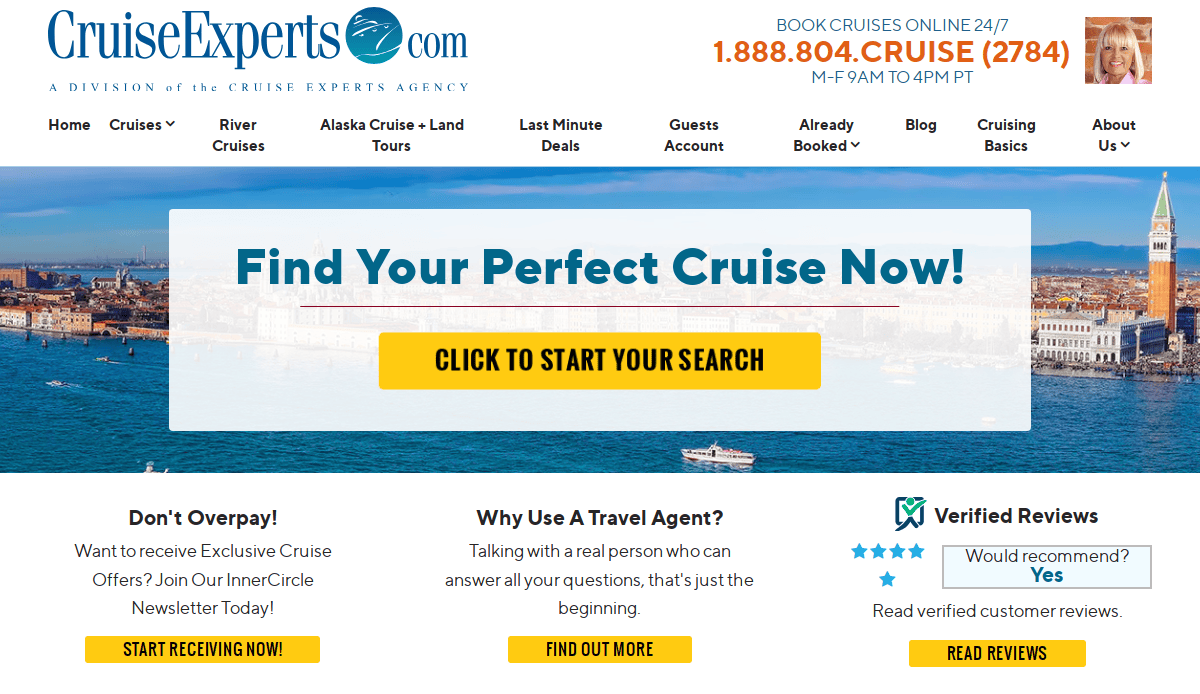Click the Read Reviews button

pyautogui.click(x=997, y=653)
